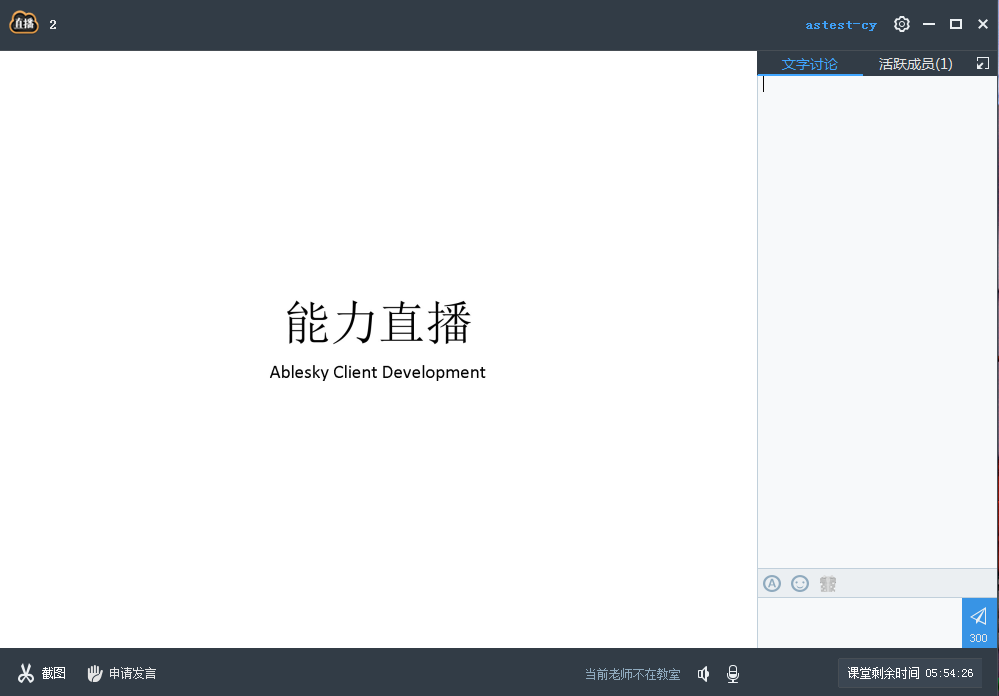Maximize the live classroom window
Viewport: 999px width, 696px height.
(x=955, y=24)
